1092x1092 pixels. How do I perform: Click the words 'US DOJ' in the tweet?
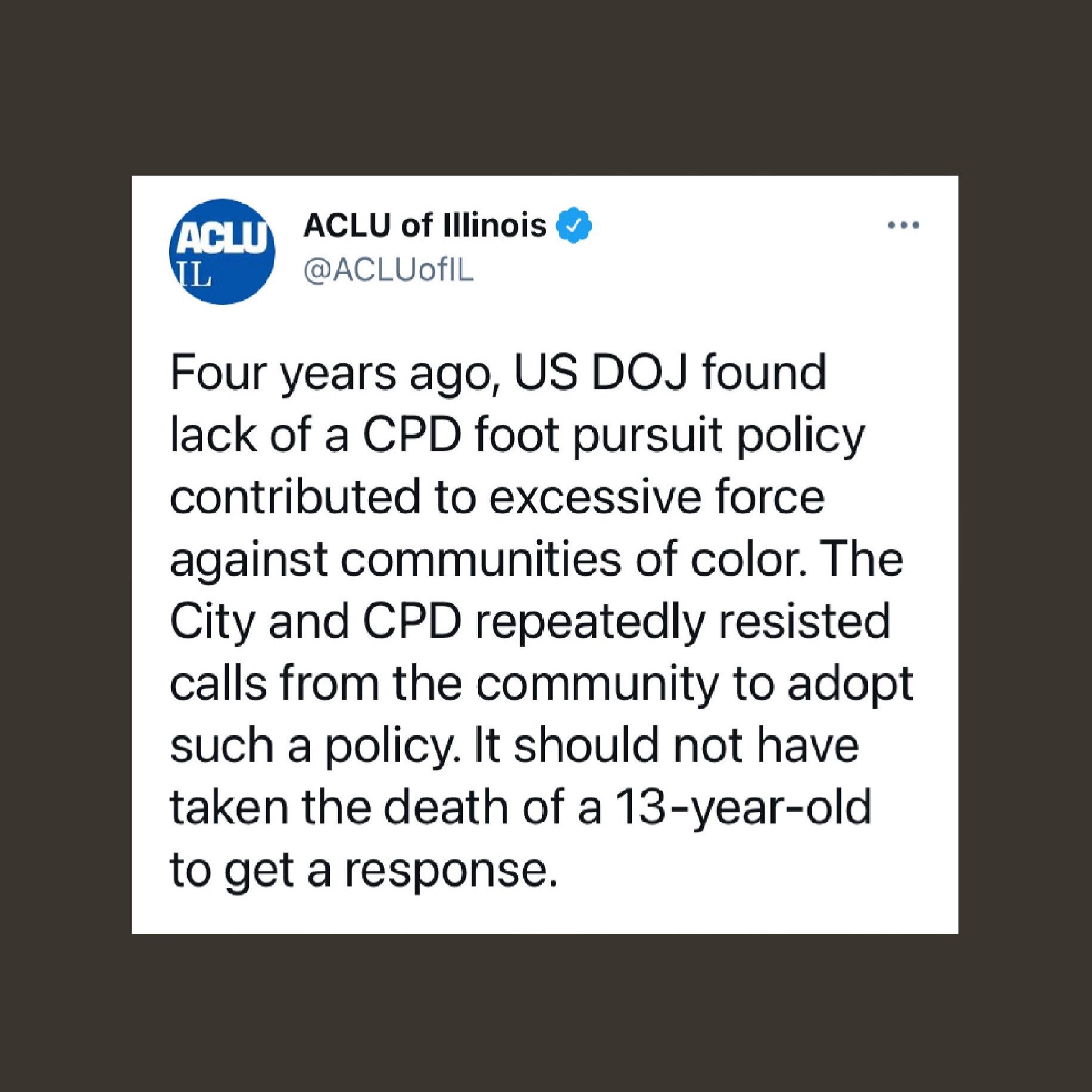tap(600, 373)
